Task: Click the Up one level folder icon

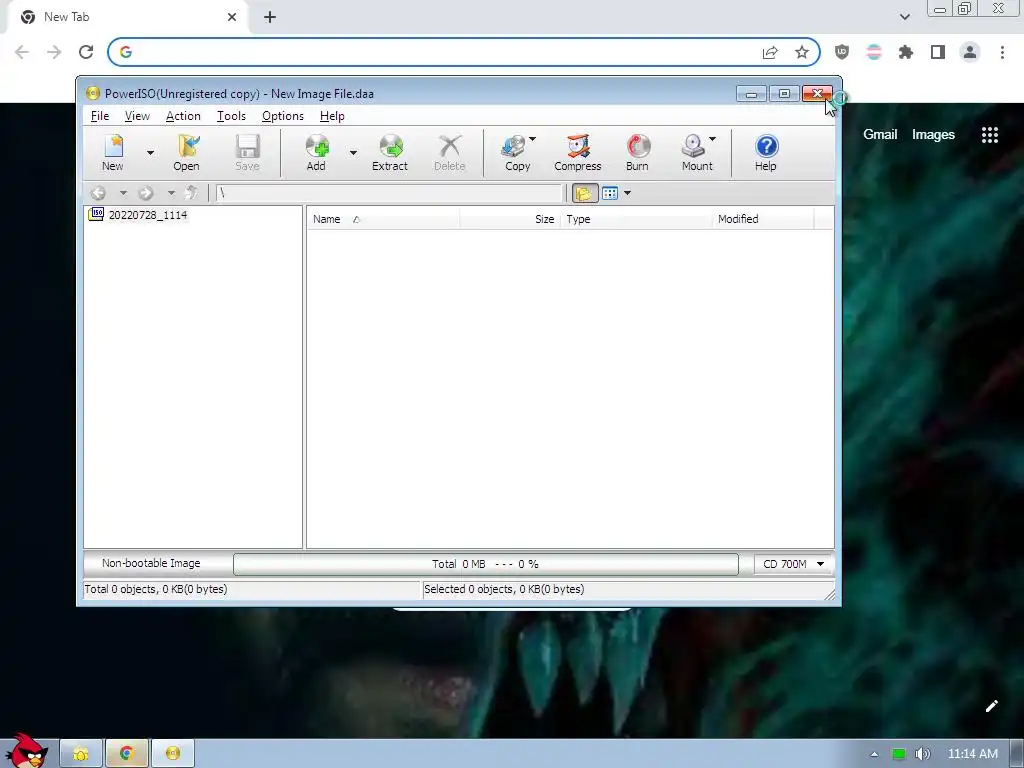Action: pos(191,193)
